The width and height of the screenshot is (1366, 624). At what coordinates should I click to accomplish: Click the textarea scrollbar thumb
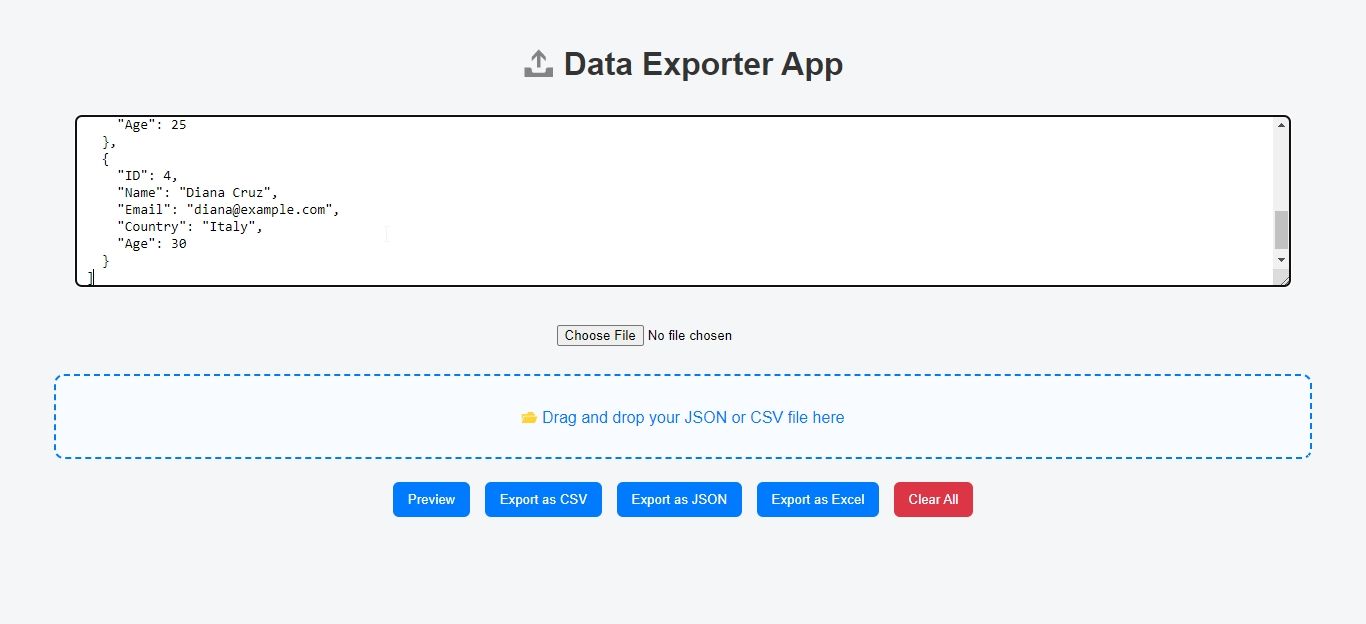1281,230
